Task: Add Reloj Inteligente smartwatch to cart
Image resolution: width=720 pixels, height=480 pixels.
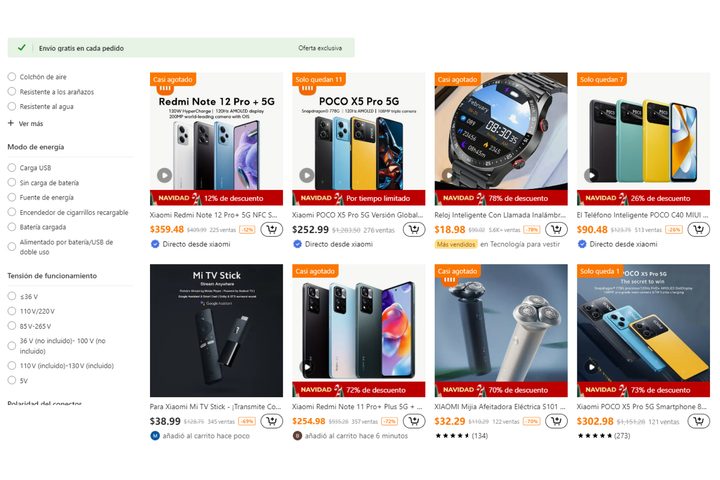Action: point(555,230)
